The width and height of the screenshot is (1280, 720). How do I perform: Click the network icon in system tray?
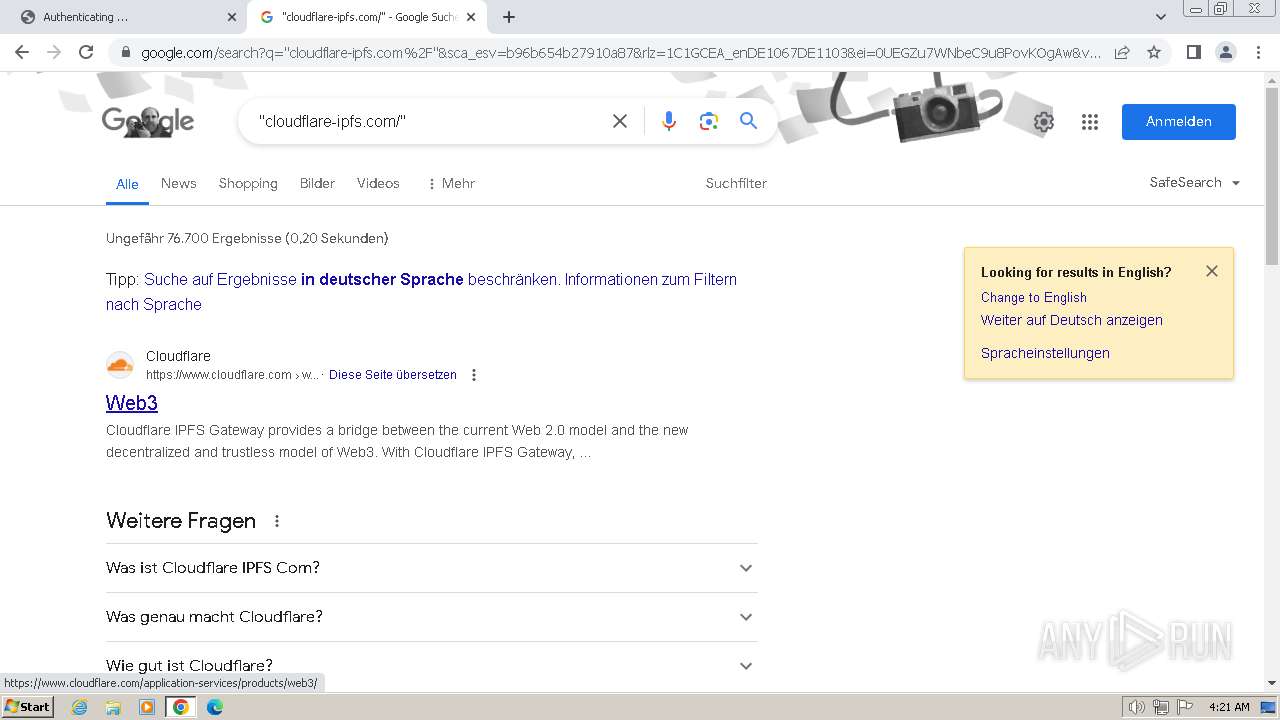1161,707
